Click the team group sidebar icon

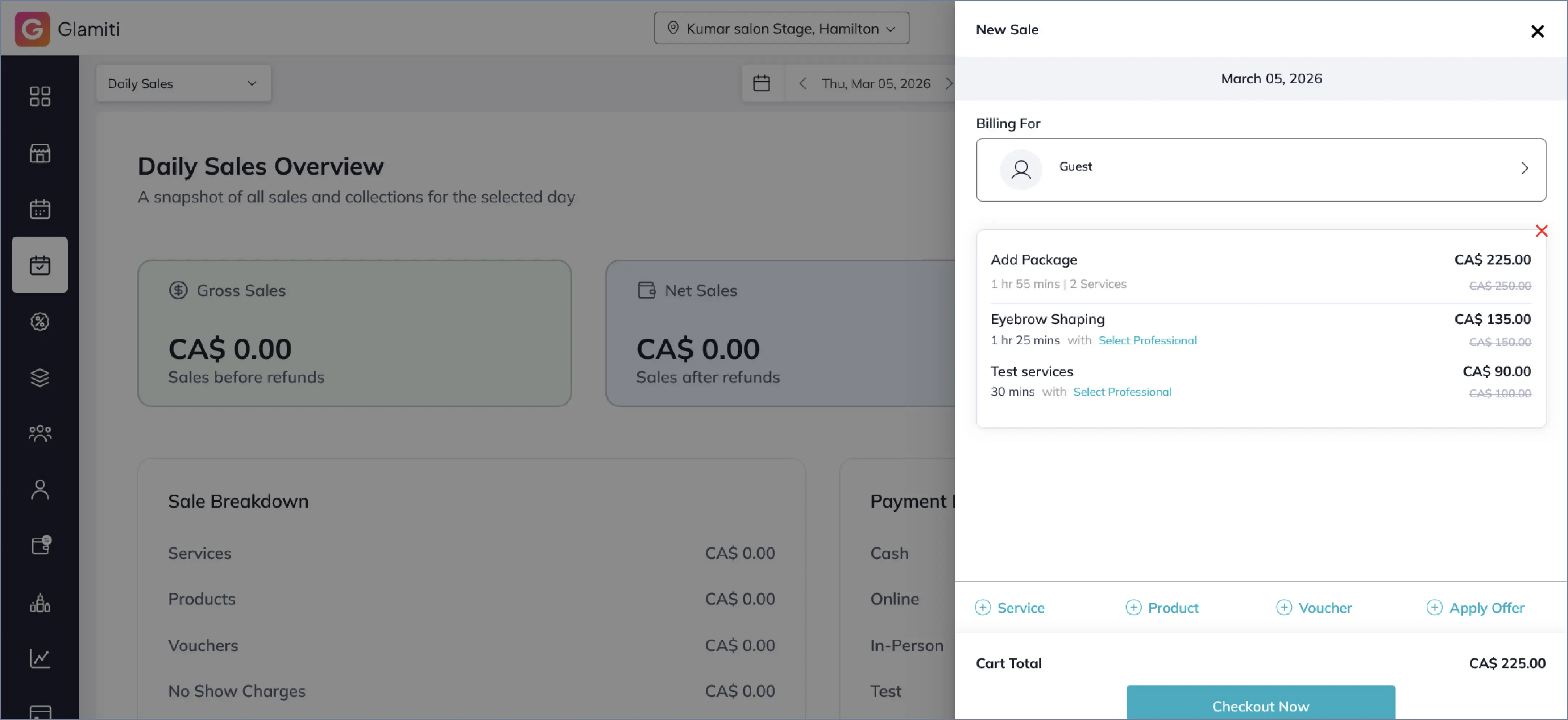(40, 433)
